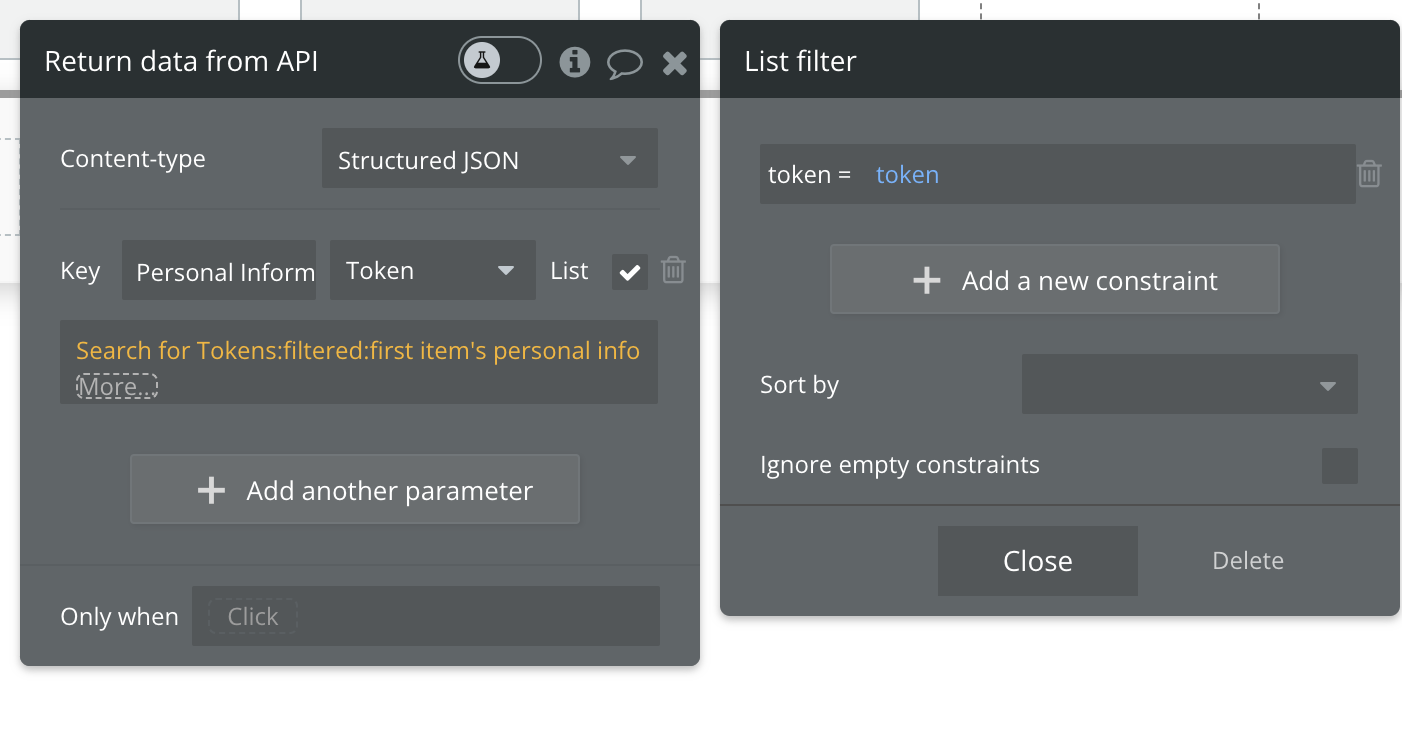1402x730 pixels.
Task: Click the blue token constraint value
Action: click(907, 175)
